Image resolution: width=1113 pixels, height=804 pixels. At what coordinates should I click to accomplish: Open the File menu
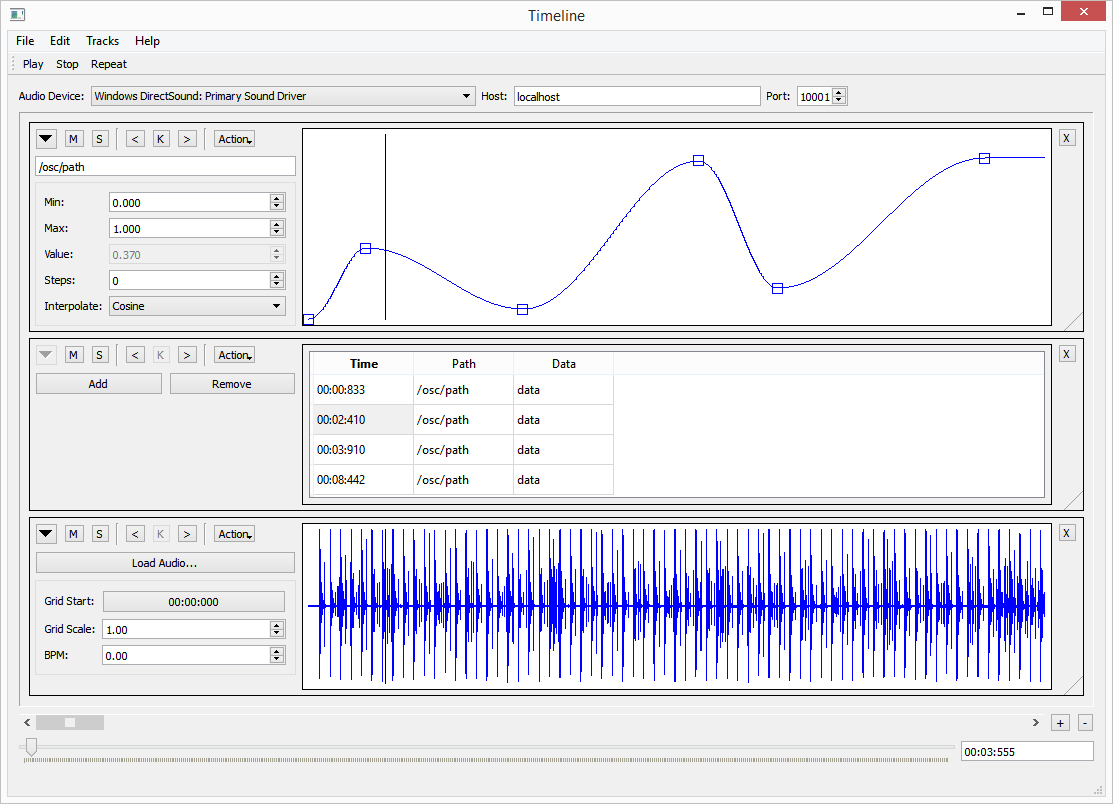tap(25, 41)
